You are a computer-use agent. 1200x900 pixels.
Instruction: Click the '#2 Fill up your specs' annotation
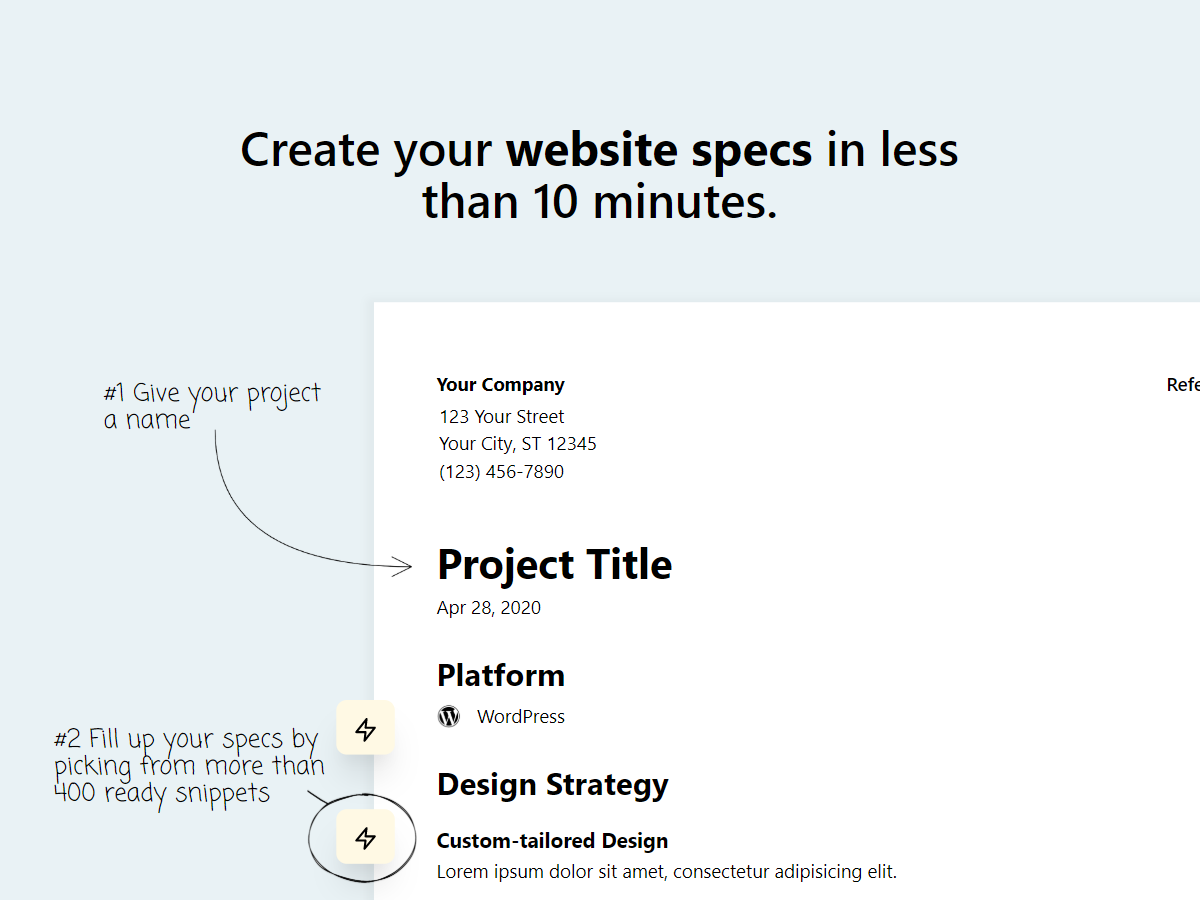pyautogui.click(x=188, y=765)
